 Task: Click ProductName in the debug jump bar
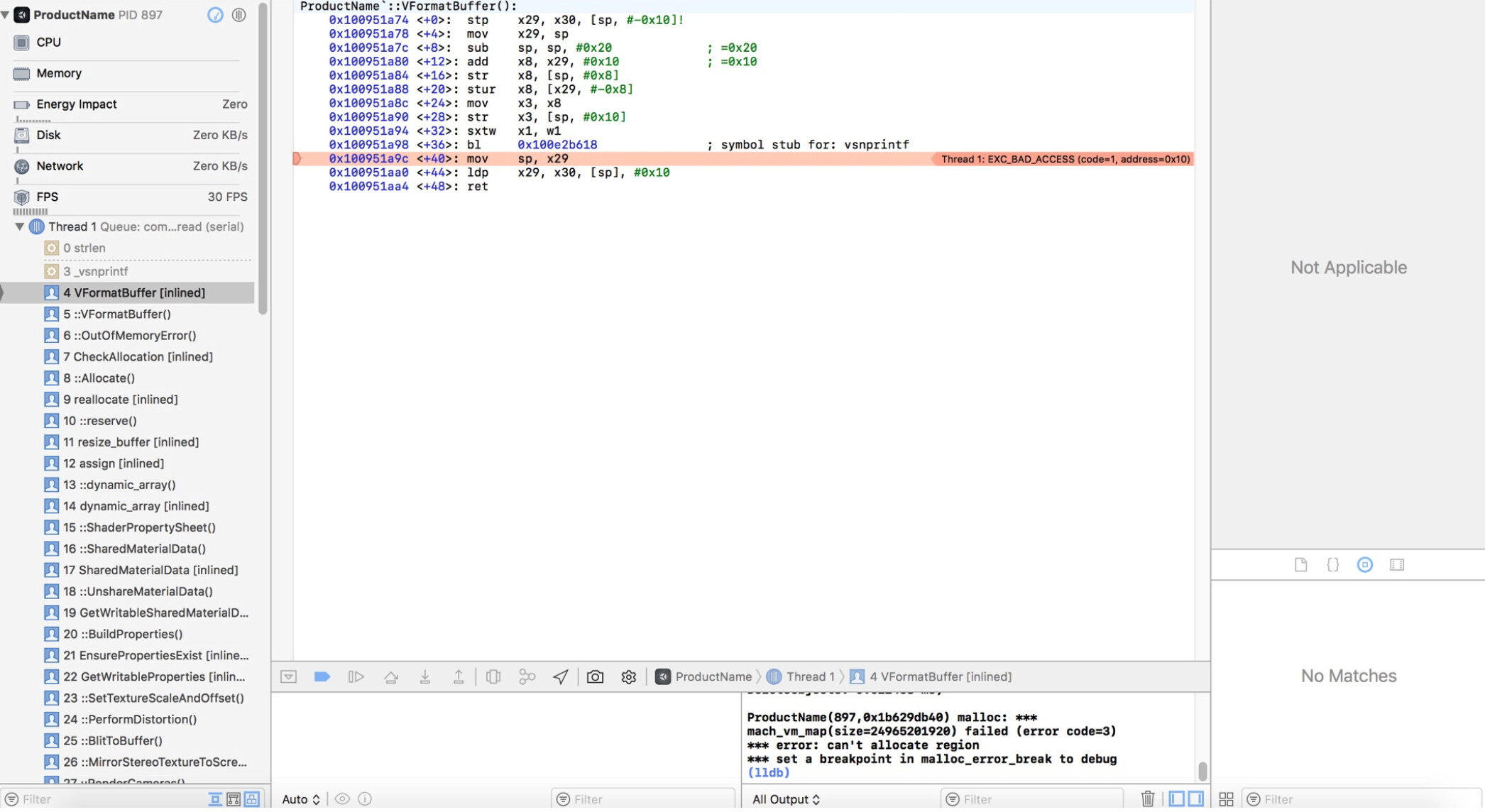(713, 676)
